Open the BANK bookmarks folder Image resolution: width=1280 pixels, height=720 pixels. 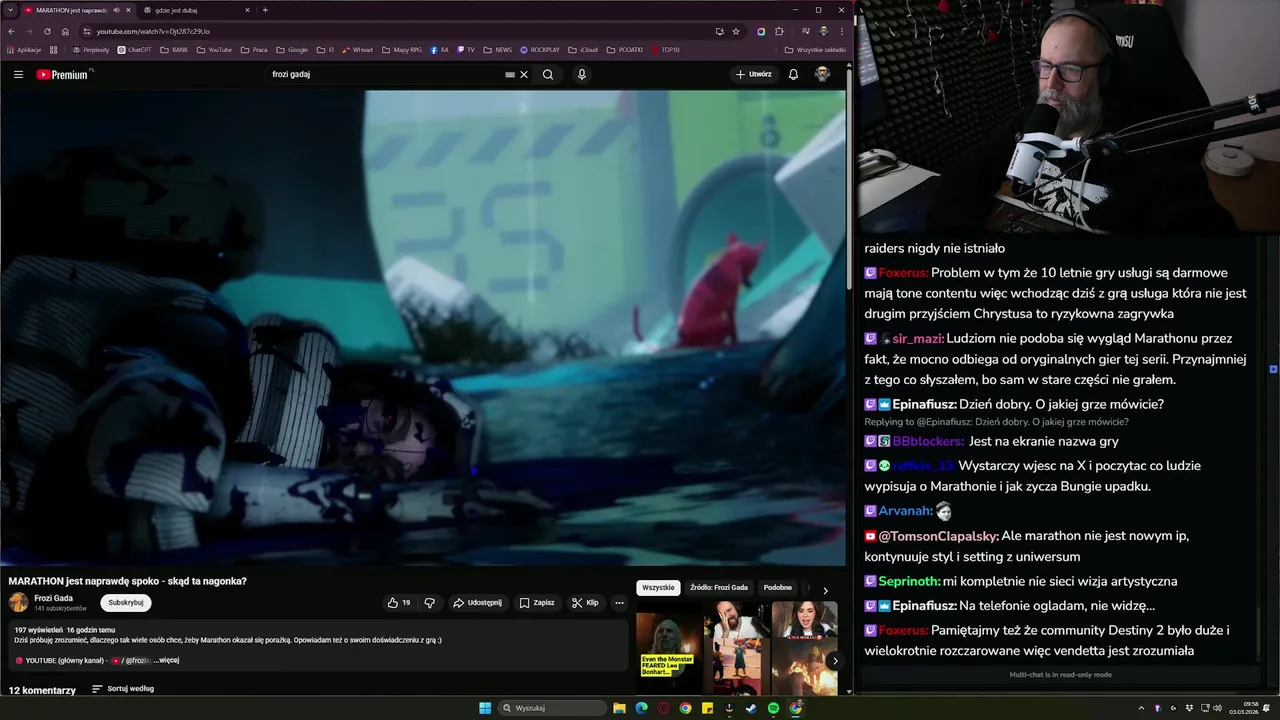pos(173,50)
